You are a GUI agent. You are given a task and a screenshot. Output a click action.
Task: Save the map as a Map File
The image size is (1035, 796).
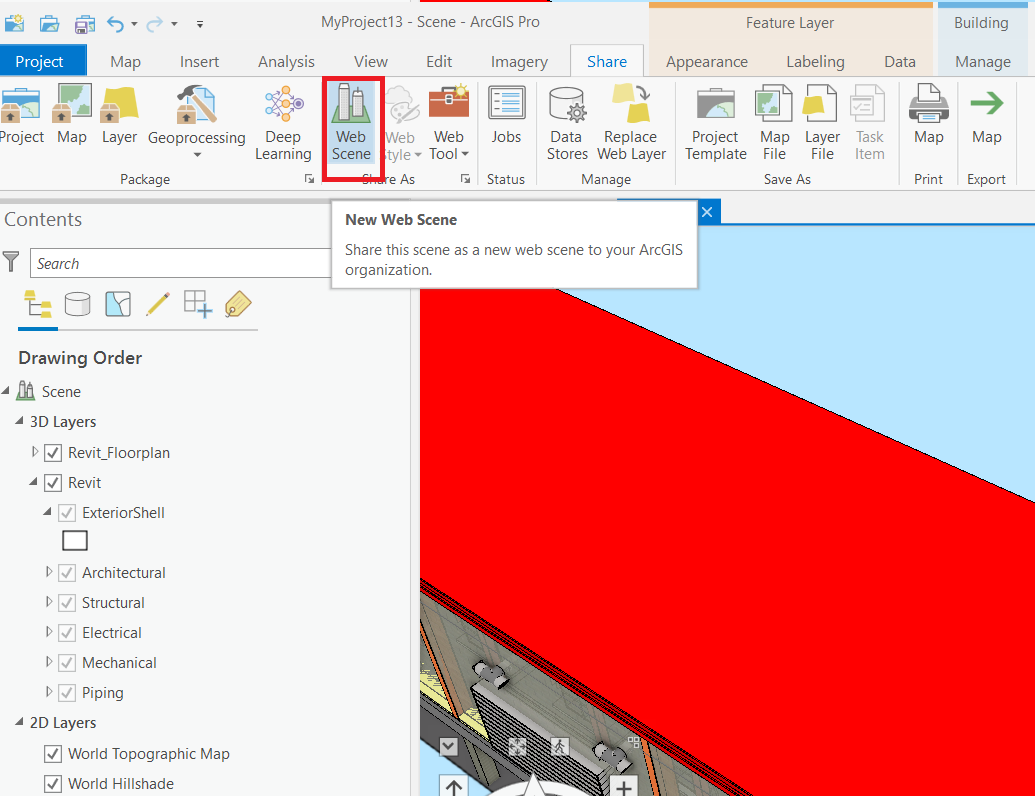point(772,120)
